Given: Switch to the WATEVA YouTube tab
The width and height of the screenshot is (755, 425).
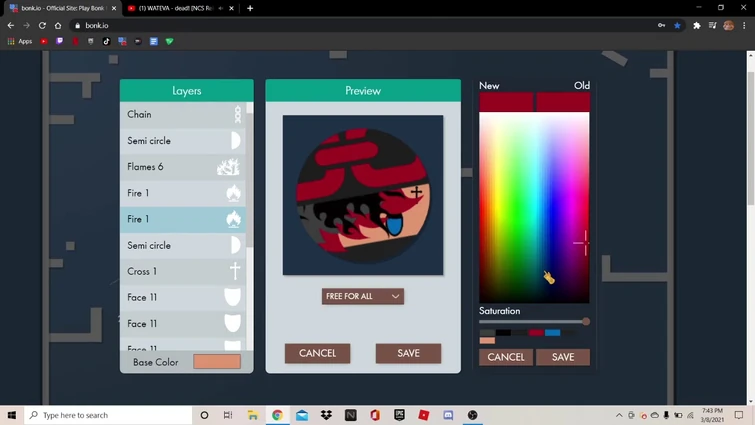Looking at the screenshot, I should click(176, 8).
